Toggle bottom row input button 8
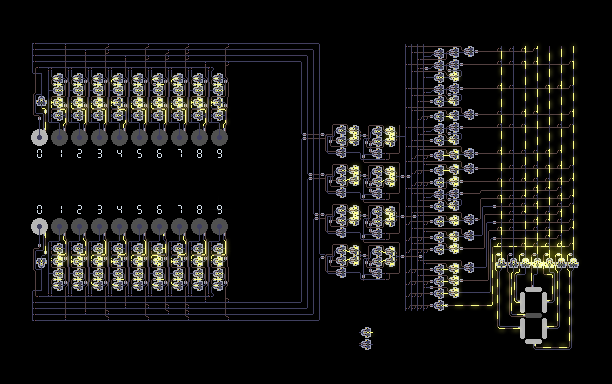The width and height of the screenshot is (612, 384). pos(199,226)
